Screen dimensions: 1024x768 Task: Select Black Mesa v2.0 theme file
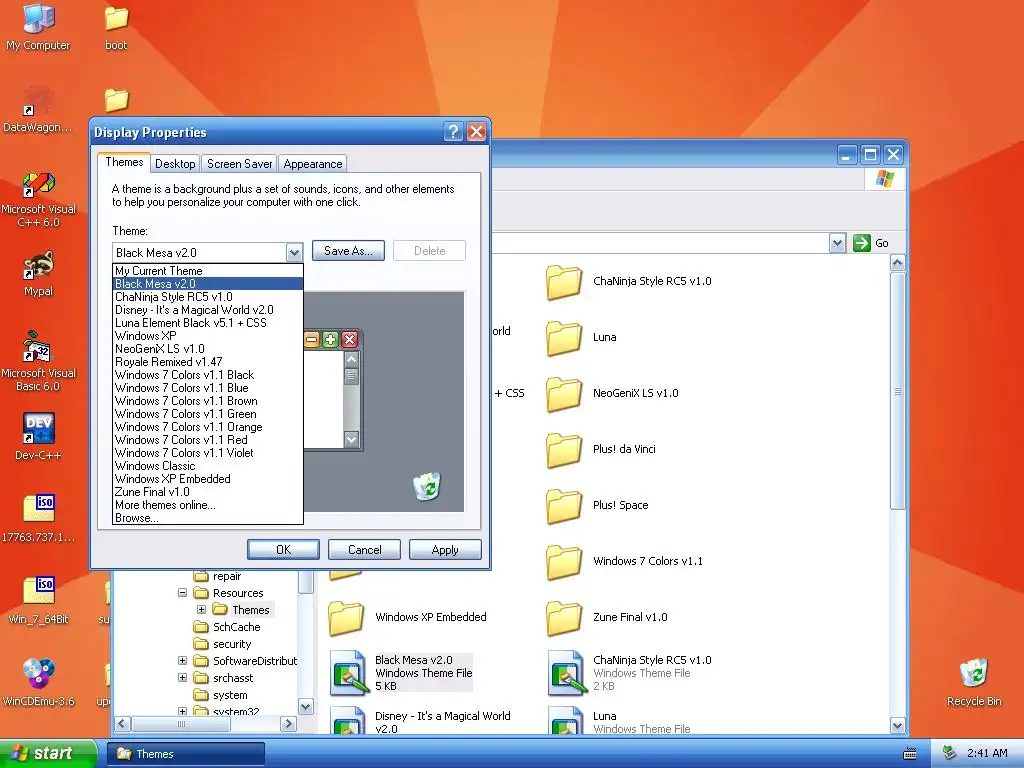pyautogui.click(x=401, y=673)
